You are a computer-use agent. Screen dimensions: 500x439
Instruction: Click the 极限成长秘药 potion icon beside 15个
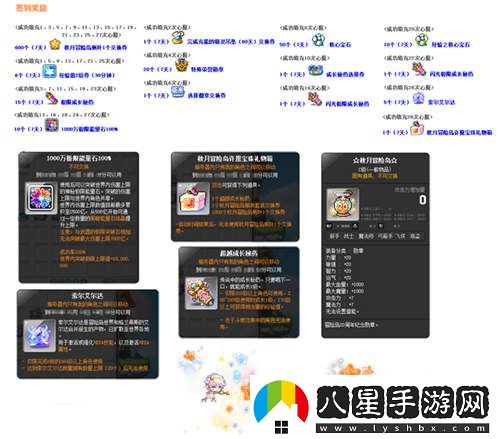tap(52, 98)
